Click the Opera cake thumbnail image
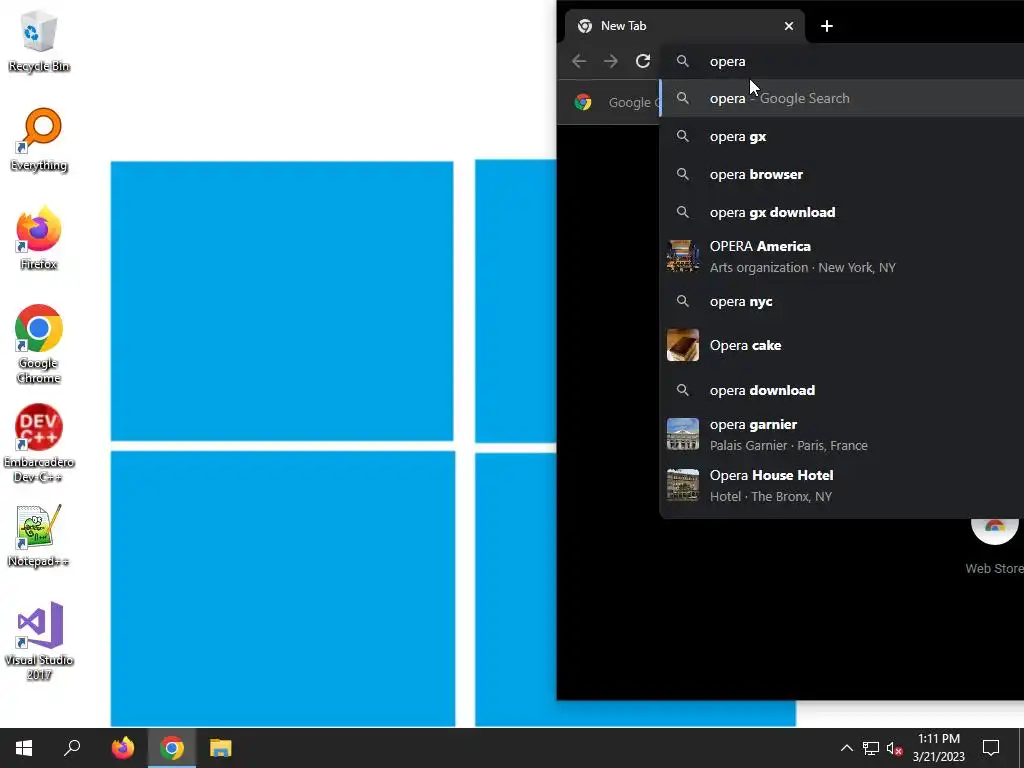The image size is (1024, 768). (x=682, y=345)
